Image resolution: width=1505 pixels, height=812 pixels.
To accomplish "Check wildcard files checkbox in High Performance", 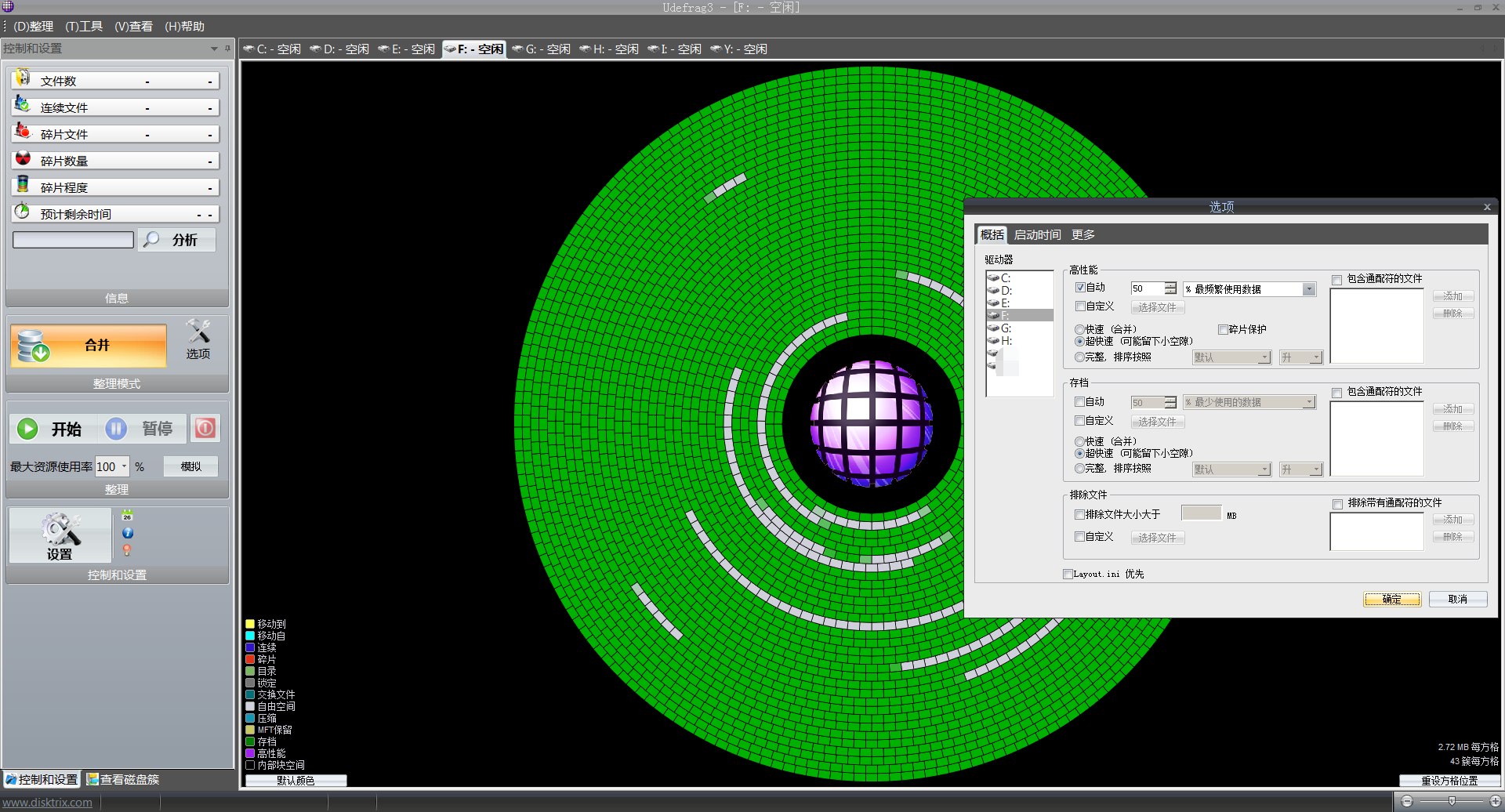I will pos(1337,280).
